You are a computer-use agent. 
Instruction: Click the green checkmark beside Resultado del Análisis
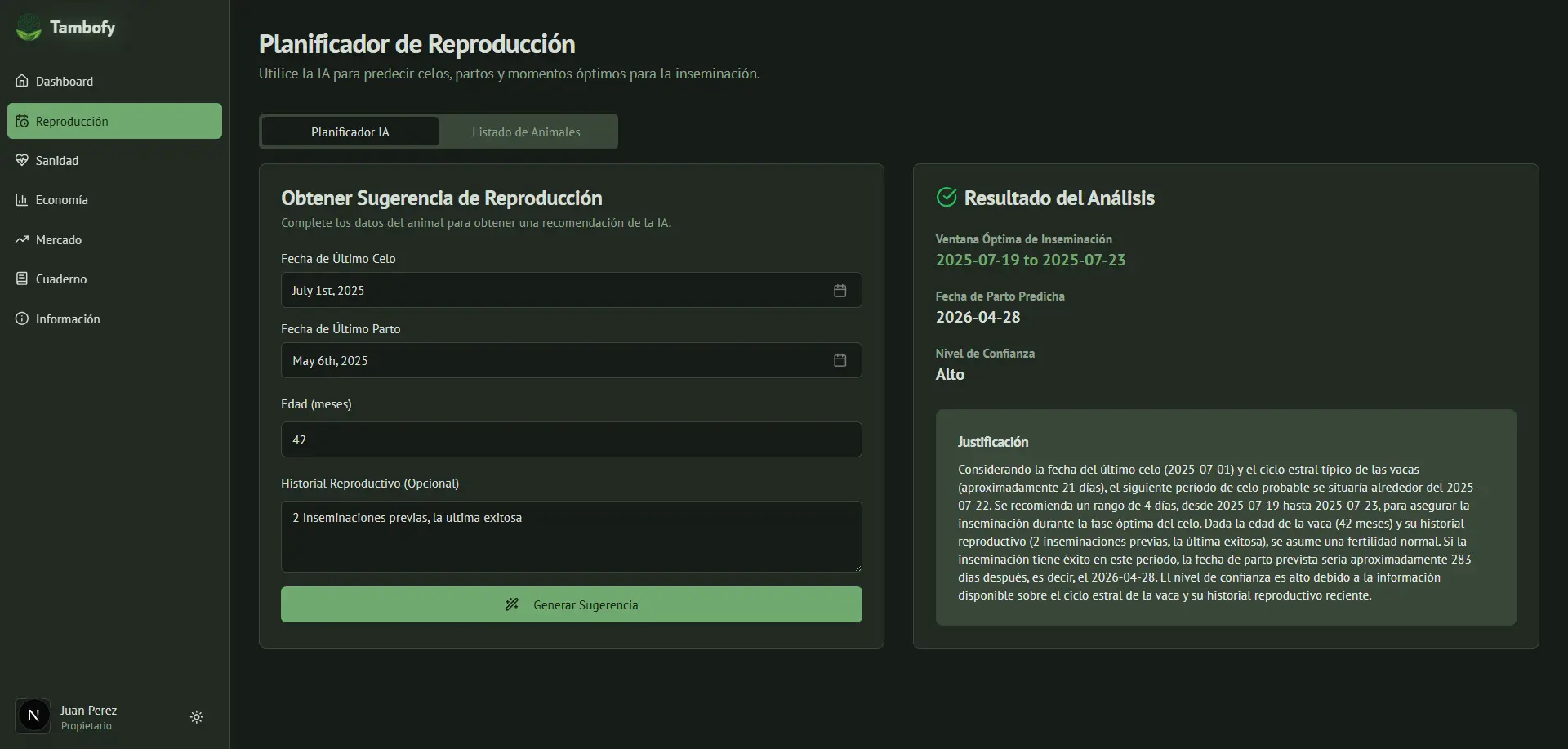click(x=946, y=197)
